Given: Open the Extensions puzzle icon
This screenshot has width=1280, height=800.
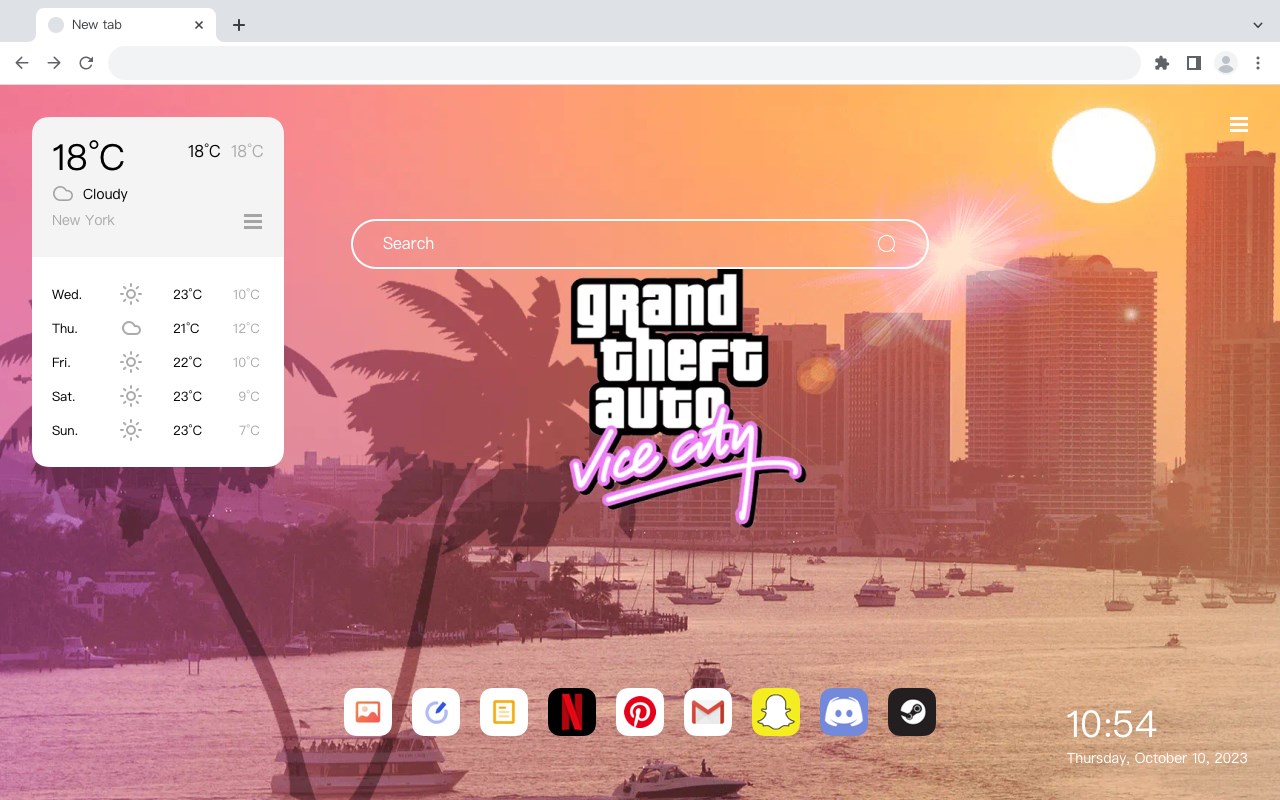Looking at the screenshot, I should coord(1161,63).
